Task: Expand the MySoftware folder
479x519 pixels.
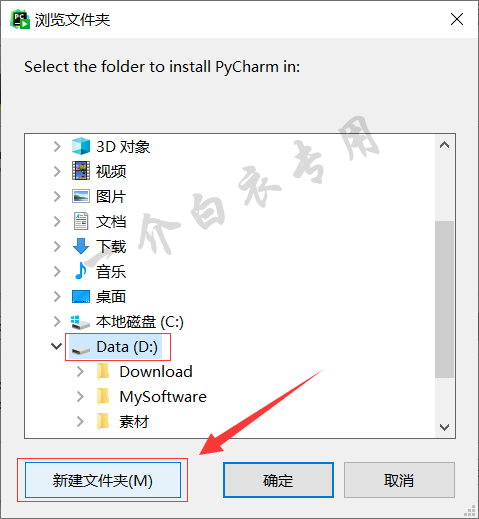Action: pos(80,396)
